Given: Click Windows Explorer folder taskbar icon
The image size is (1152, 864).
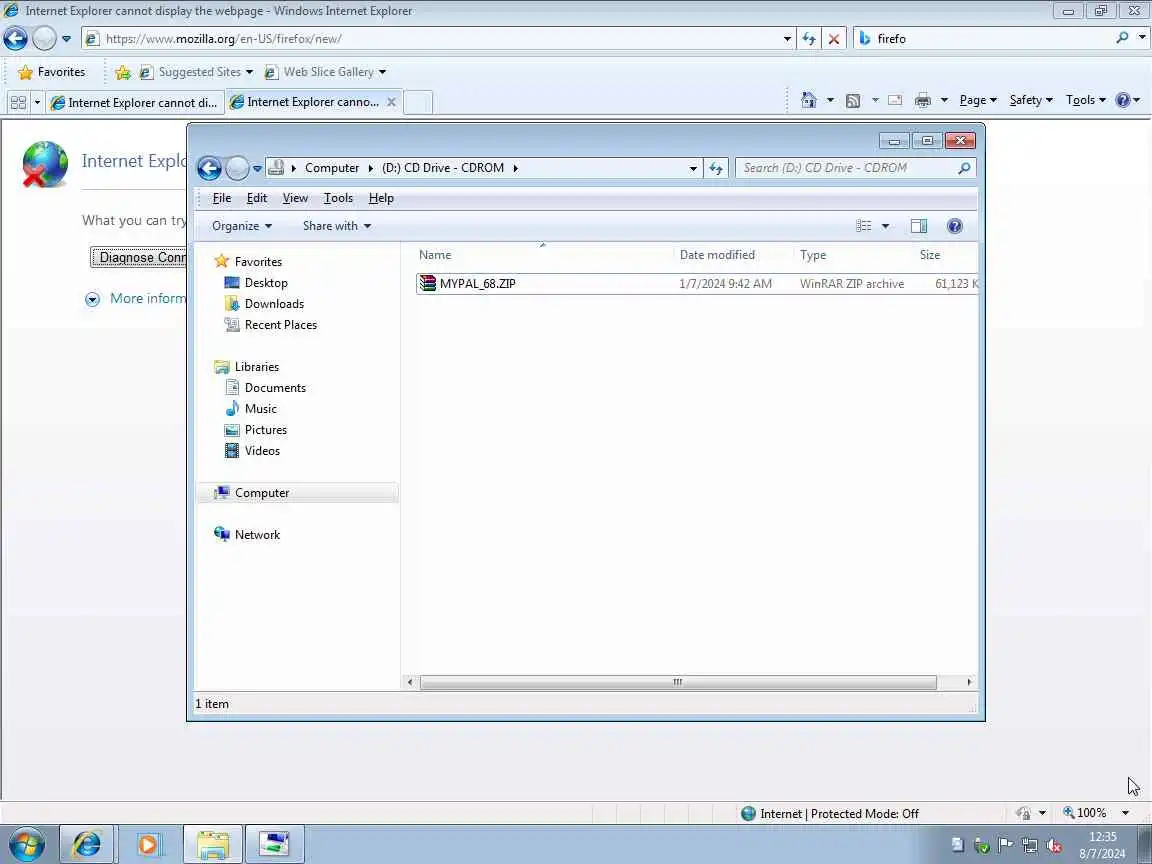Looking at the screenshot, I should 213,844.
